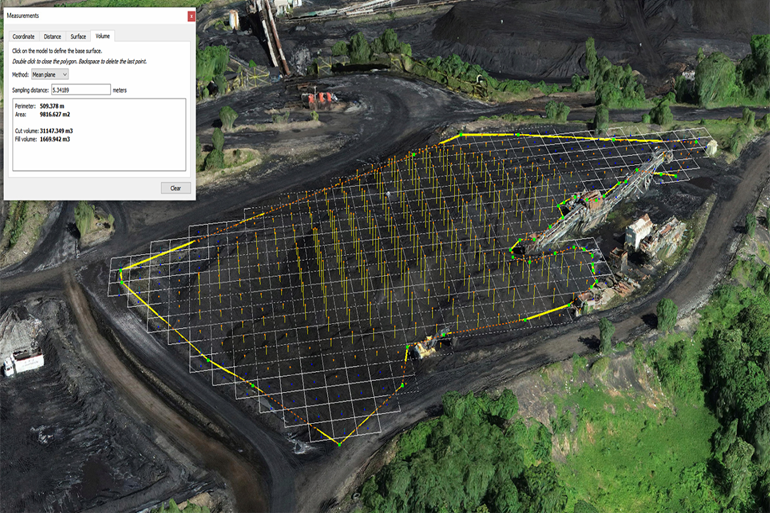Click the Fill volume result value
Screen dimensions: 770x513
pyautogui.click(x=55, y=139)
